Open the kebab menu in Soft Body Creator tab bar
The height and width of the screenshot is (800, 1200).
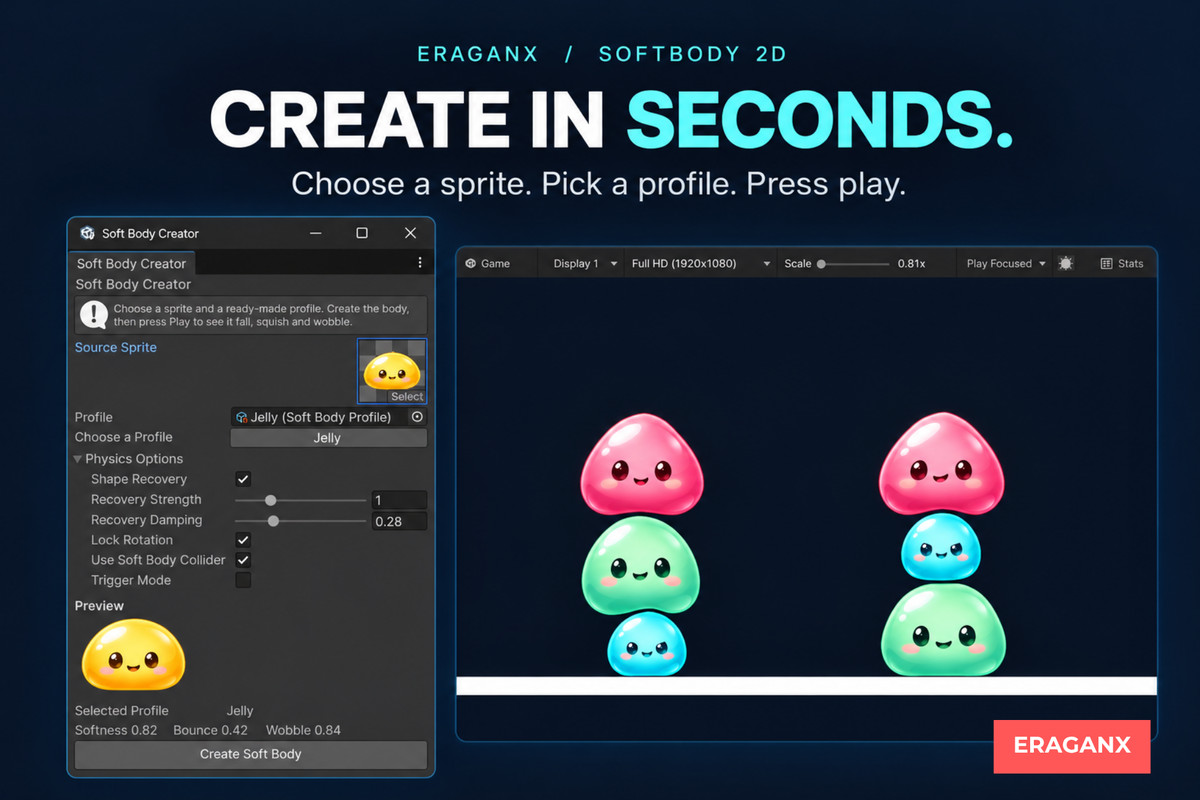420,263
